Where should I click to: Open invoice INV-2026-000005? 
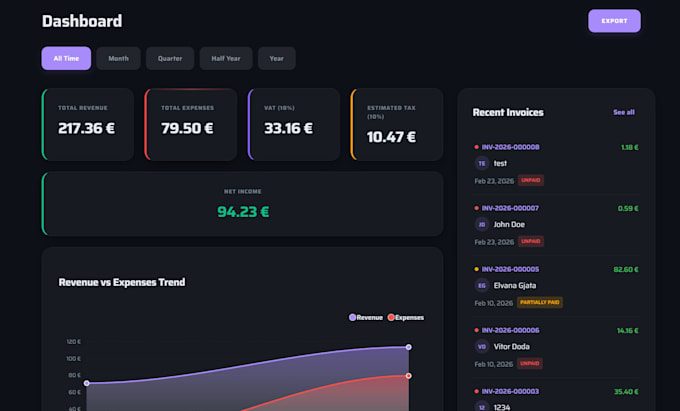(510, 269)
